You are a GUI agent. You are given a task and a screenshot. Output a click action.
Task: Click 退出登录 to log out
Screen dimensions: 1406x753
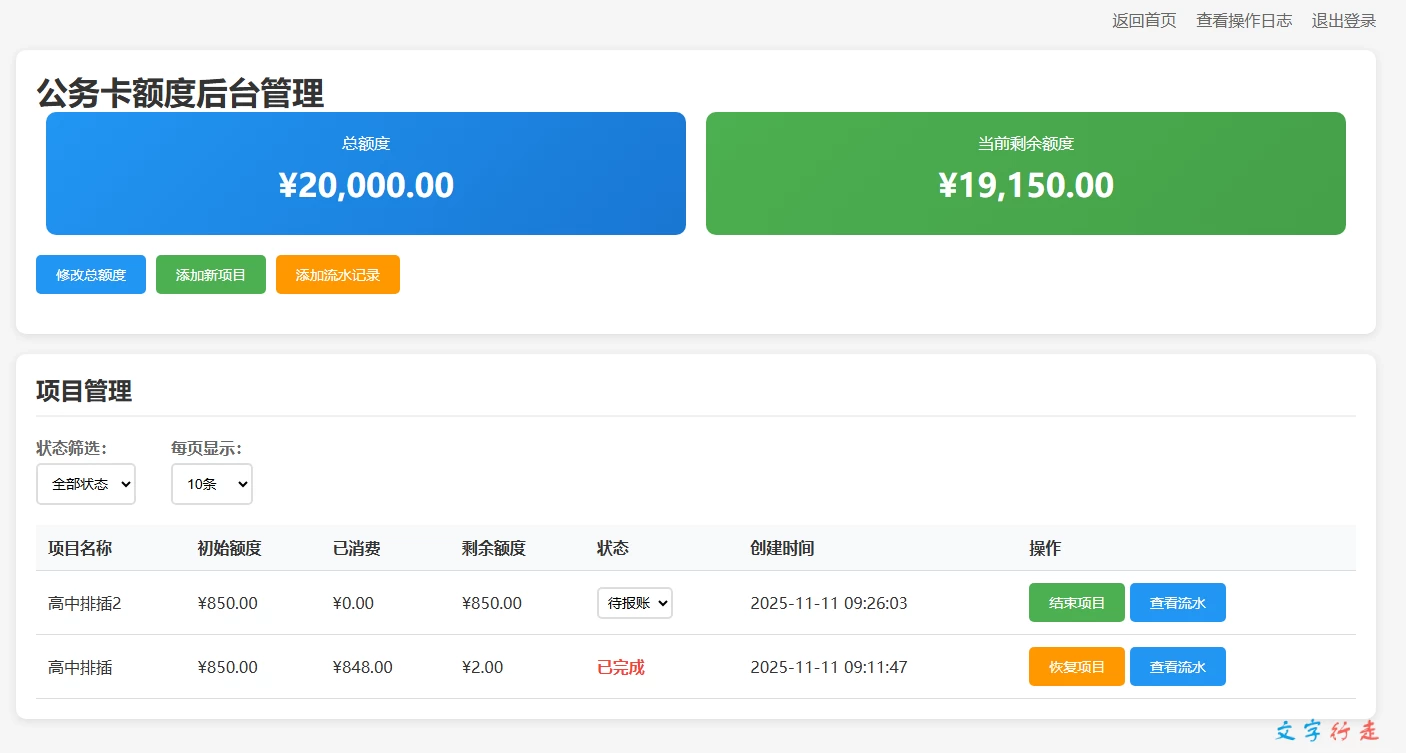1343,21
